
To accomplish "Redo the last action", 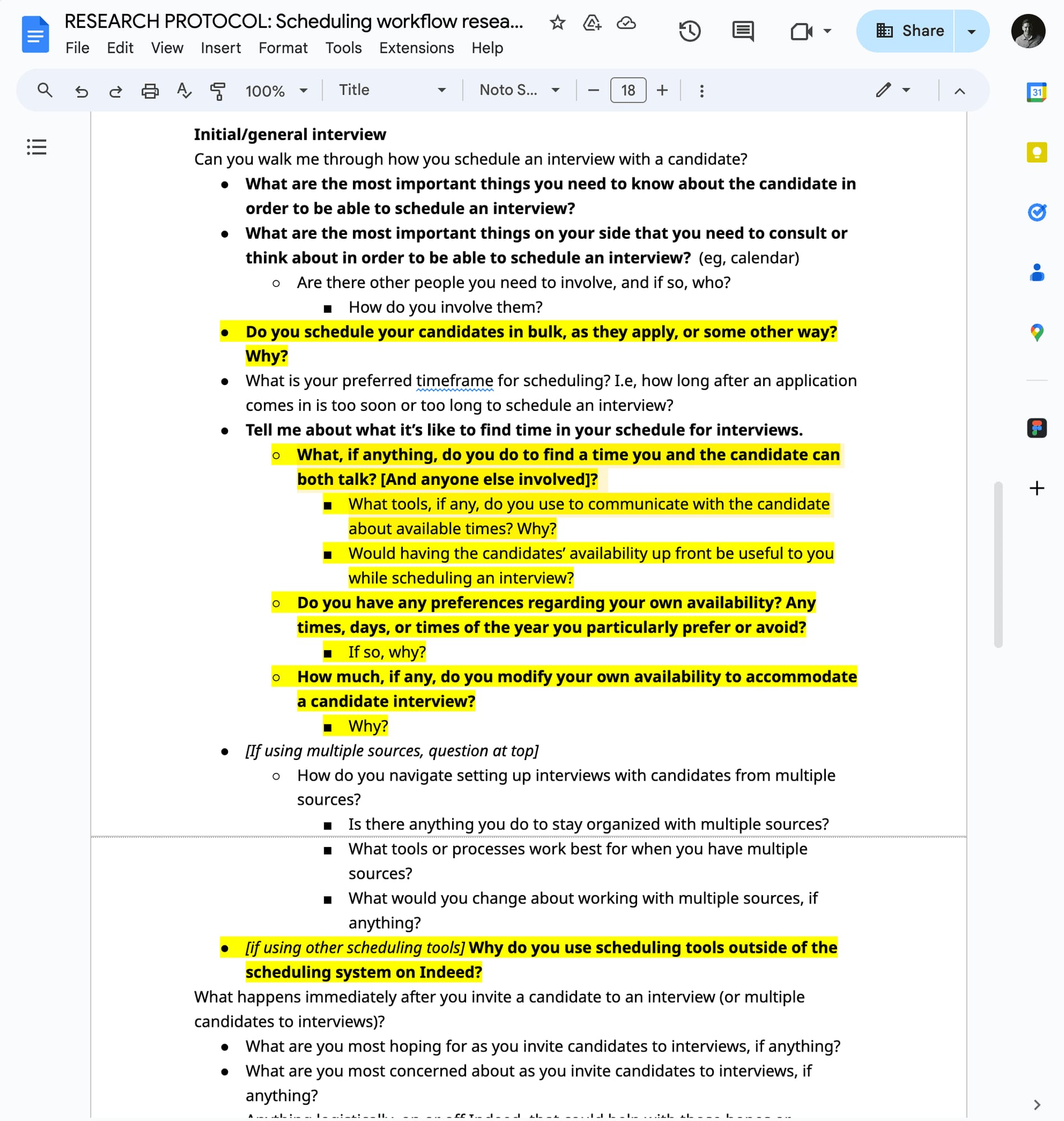I will [x=116, y=91].
